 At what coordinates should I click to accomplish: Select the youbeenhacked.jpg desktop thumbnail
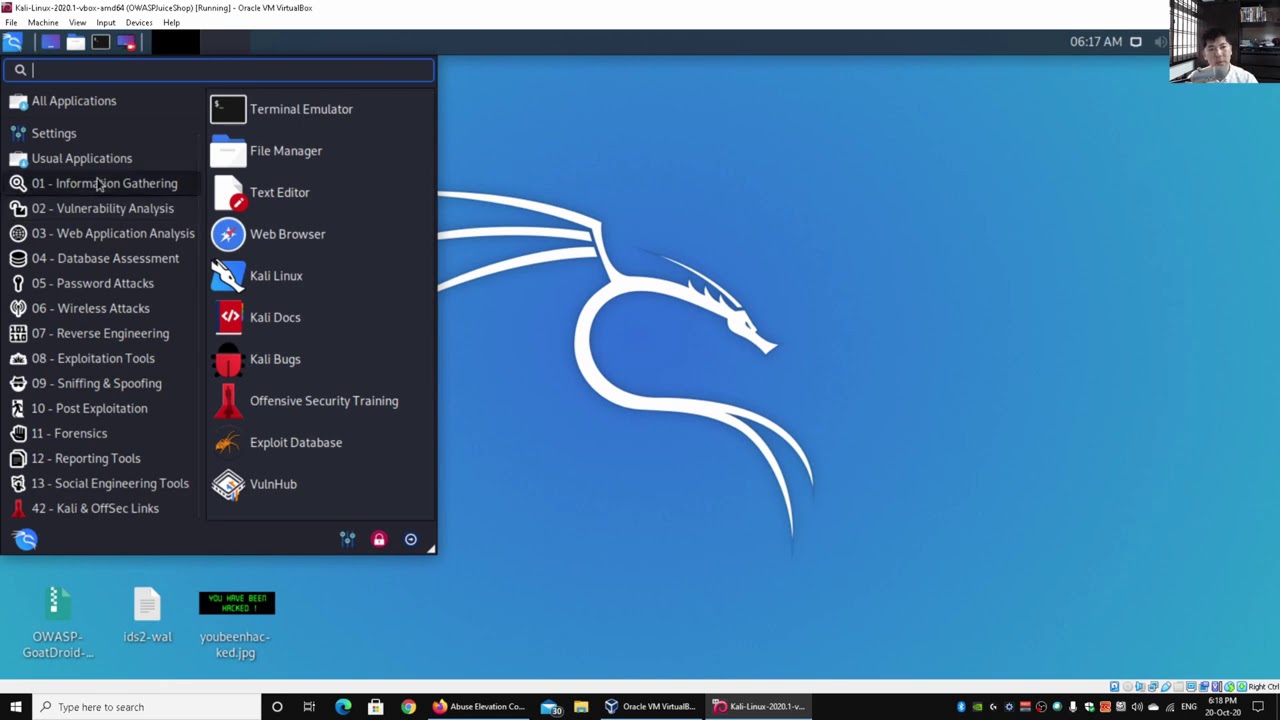[235, 624]
